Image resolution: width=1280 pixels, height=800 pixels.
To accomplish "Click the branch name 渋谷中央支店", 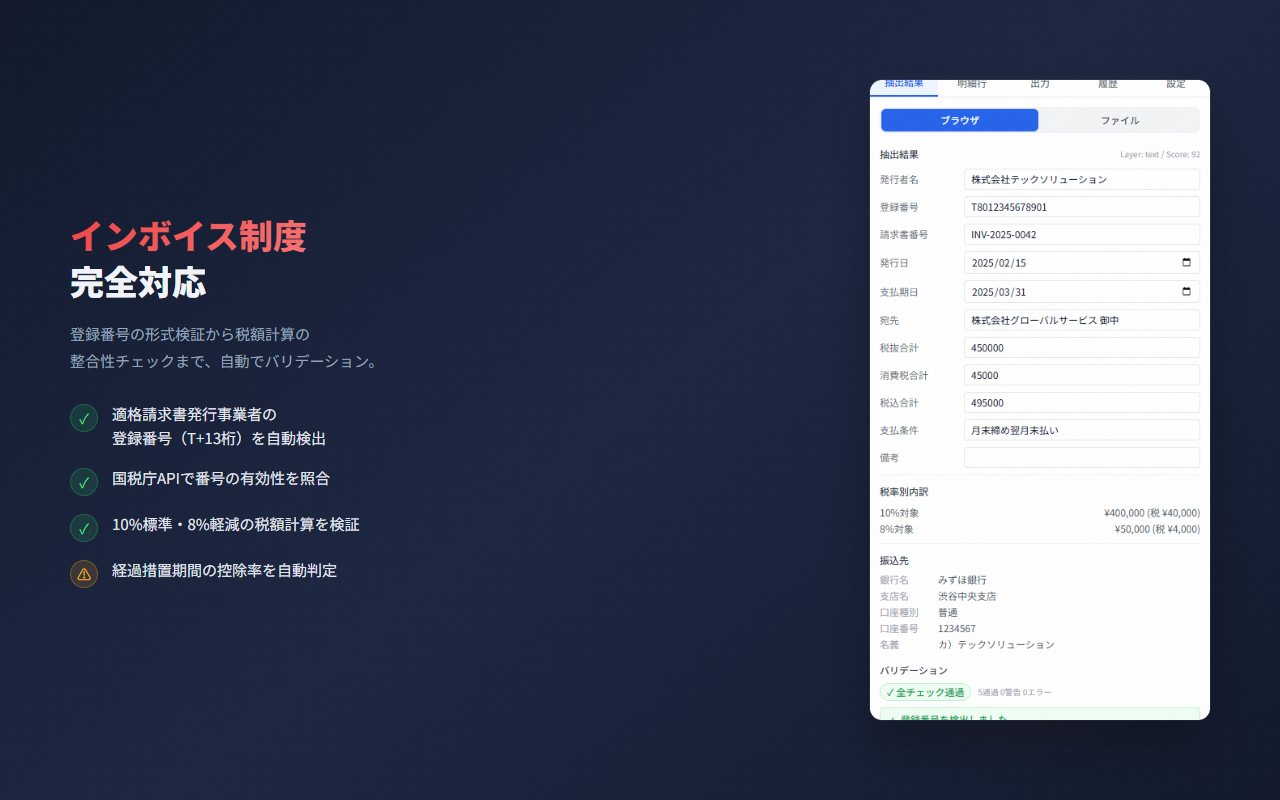I will pyautogui.click(x=967, y=596).
